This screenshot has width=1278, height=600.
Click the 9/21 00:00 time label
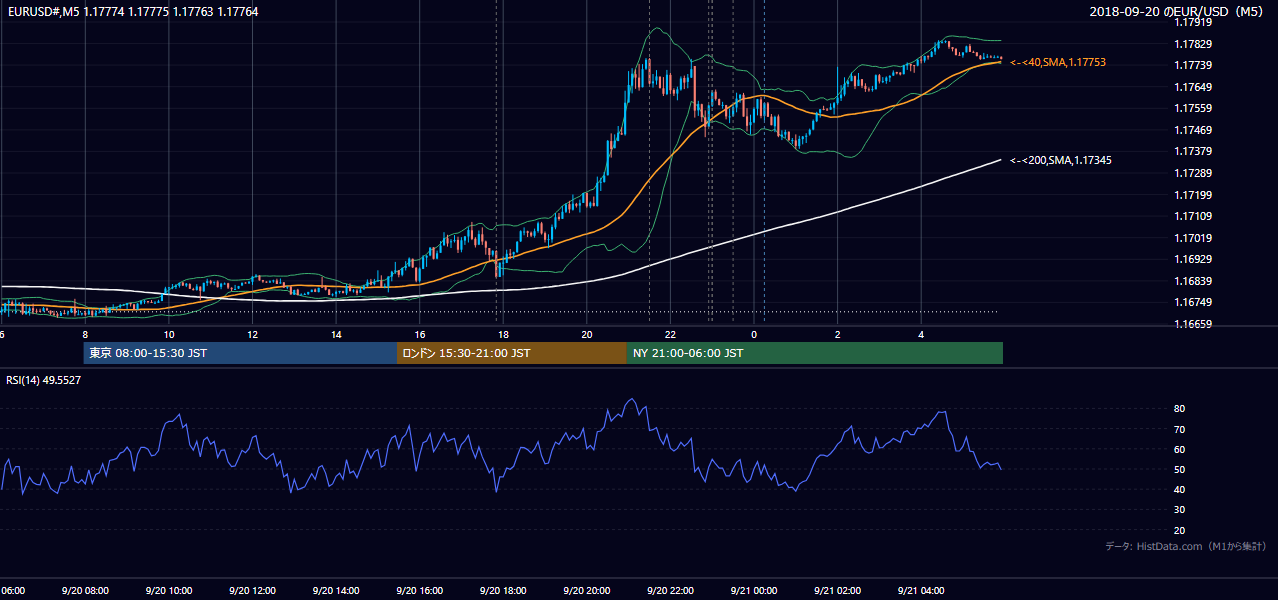point(753,591)
